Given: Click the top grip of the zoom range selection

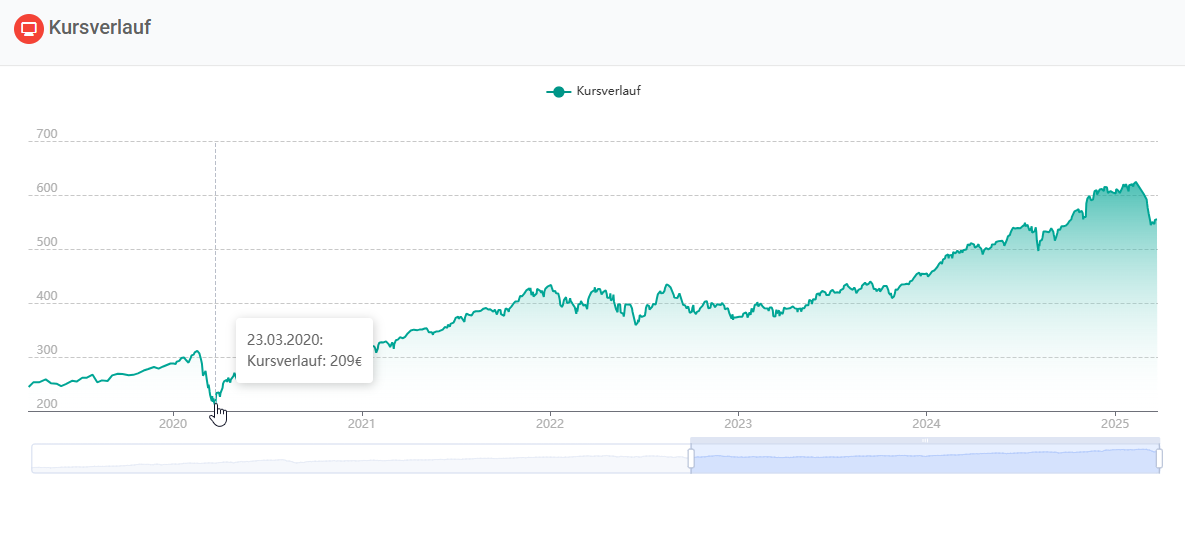Looking at the screenshot, I should pos(925,440).
